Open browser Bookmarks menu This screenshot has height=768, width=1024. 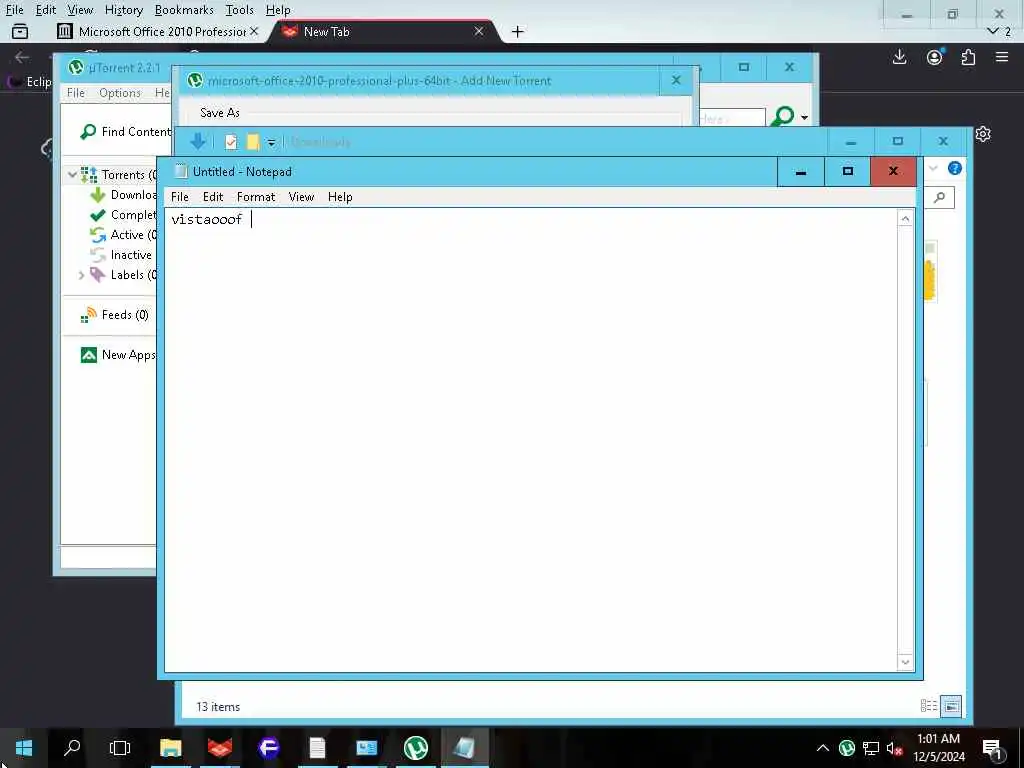tap(184, 10)
